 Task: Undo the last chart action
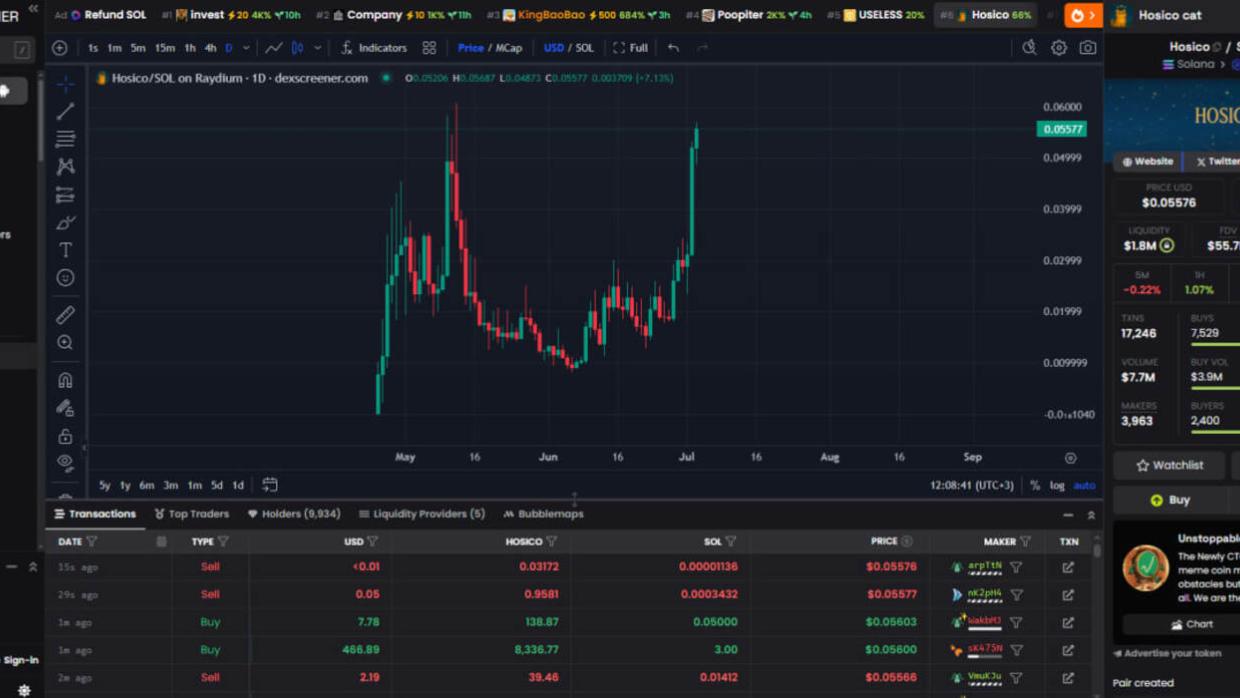pyautogui.click(x=673, y=48)
